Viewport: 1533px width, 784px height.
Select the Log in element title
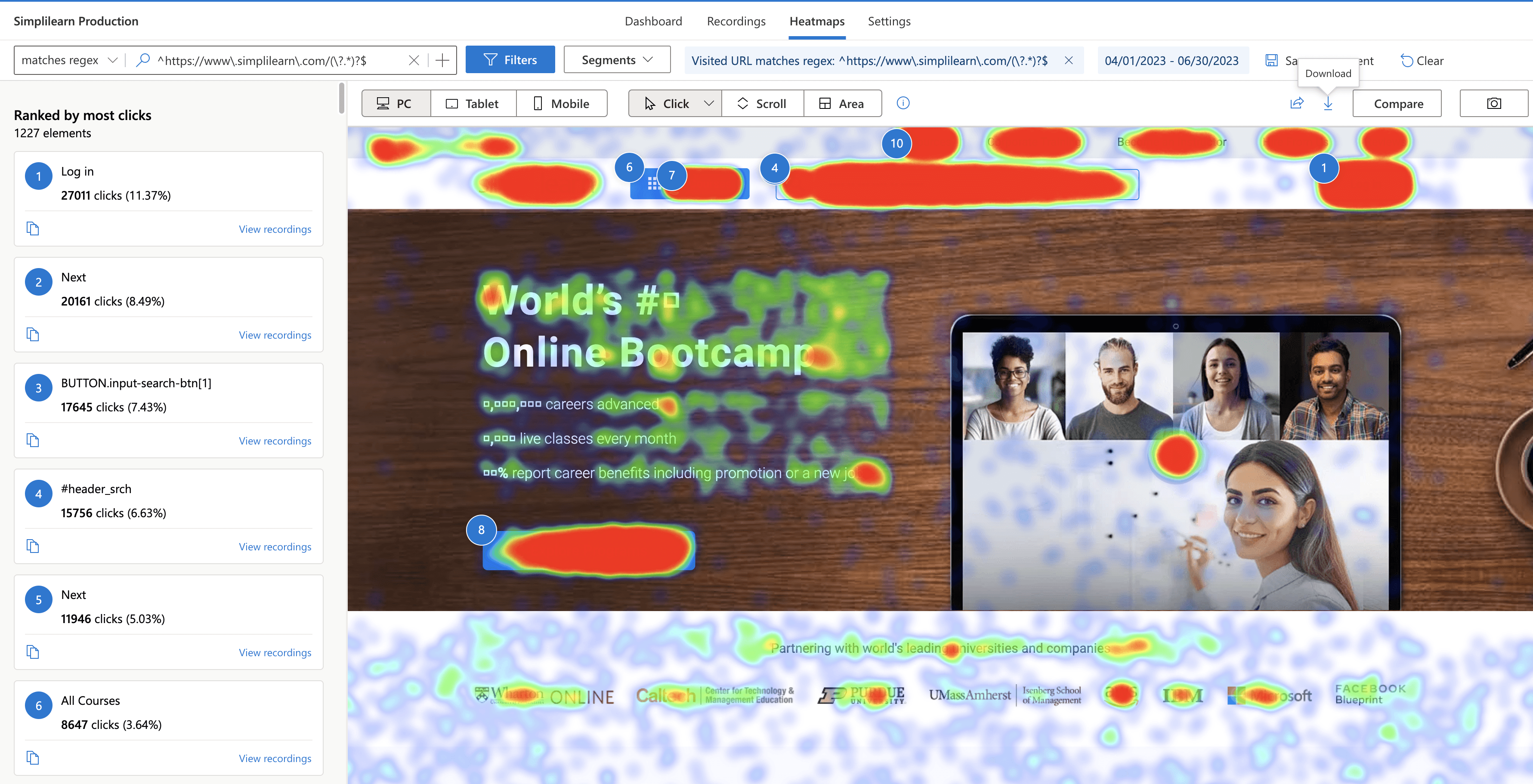(77, 171)
